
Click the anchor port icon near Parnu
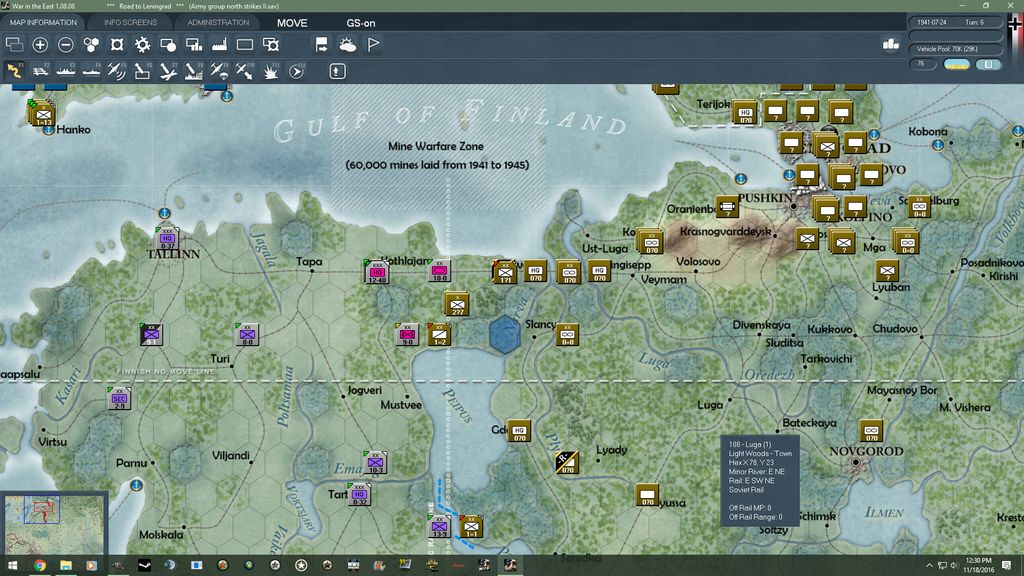click(x=136, y=485)
